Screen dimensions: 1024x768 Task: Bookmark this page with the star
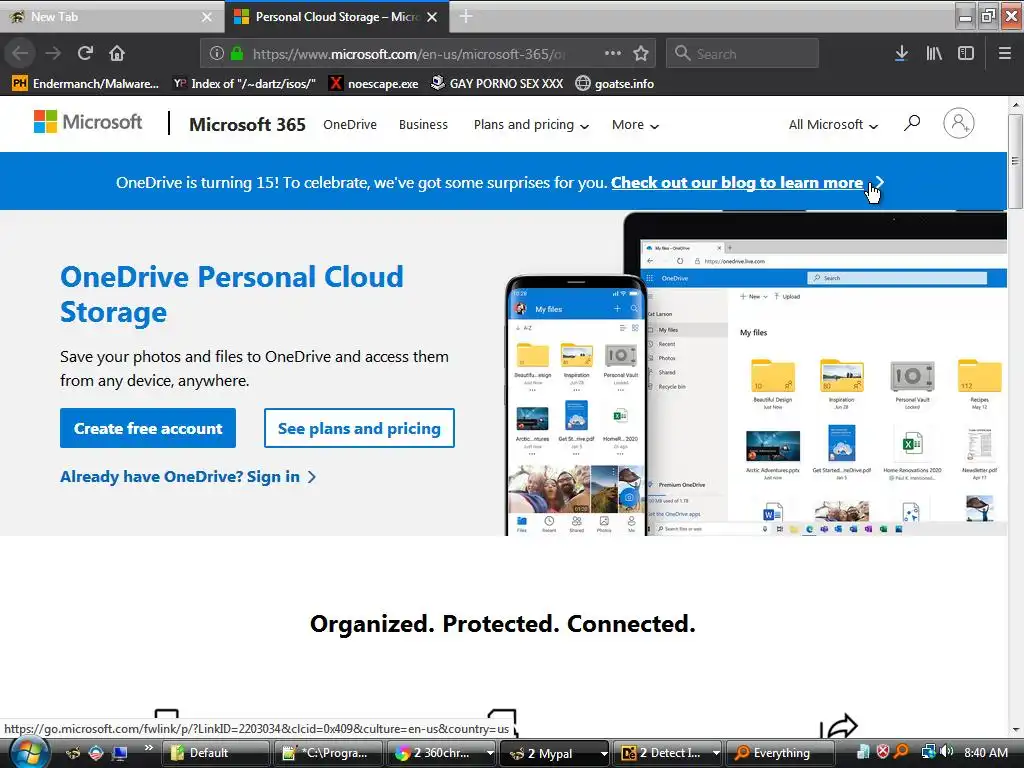(641, 54)
